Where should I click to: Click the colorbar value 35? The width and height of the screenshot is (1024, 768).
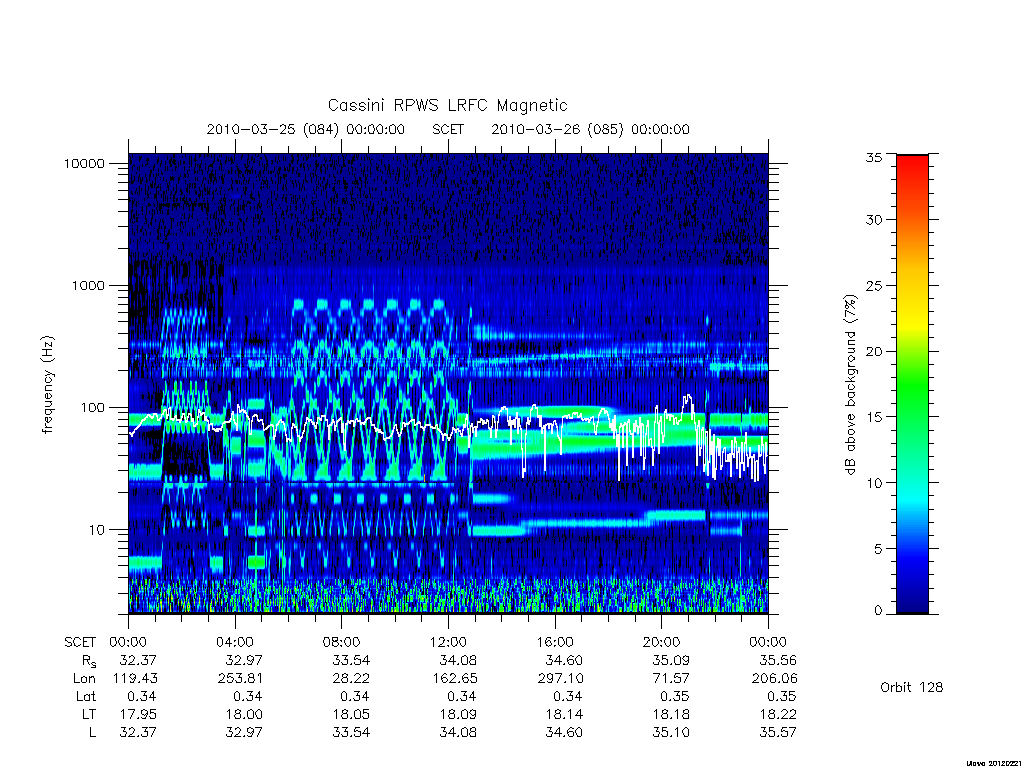point(874,157)
